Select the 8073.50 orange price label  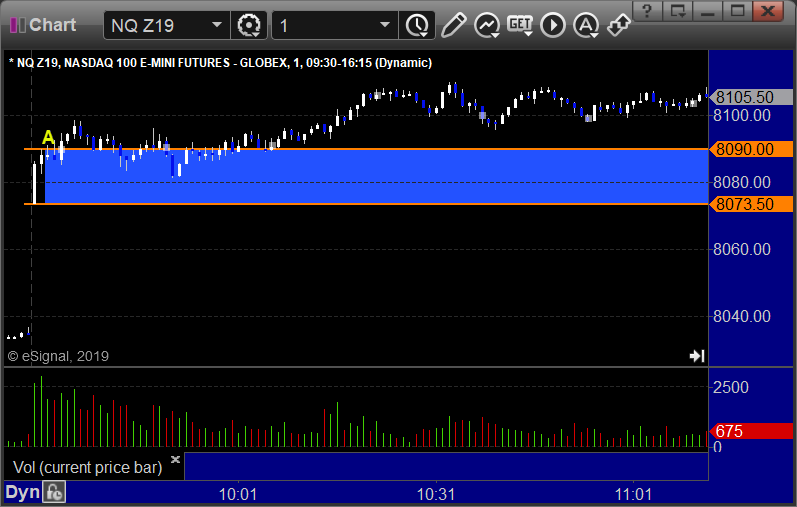(751, 204)
